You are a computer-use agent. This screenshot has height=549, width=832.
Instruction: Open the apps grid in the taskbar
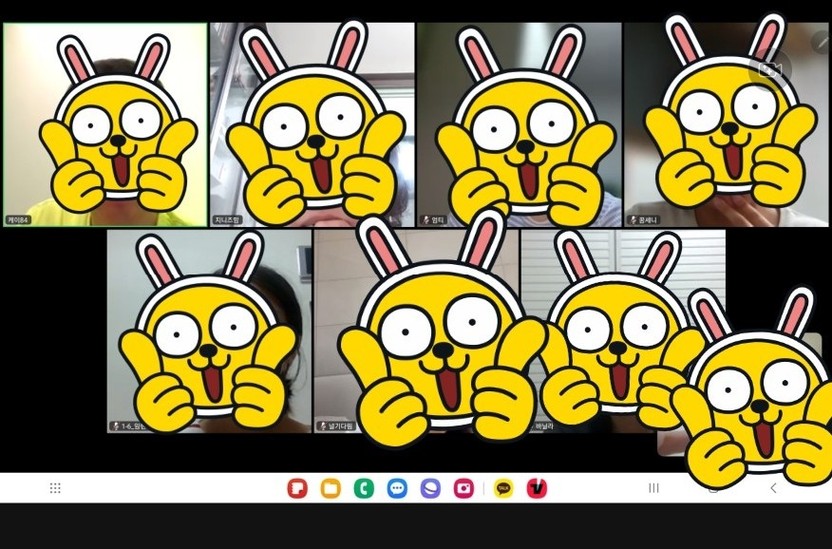(55, 488)
